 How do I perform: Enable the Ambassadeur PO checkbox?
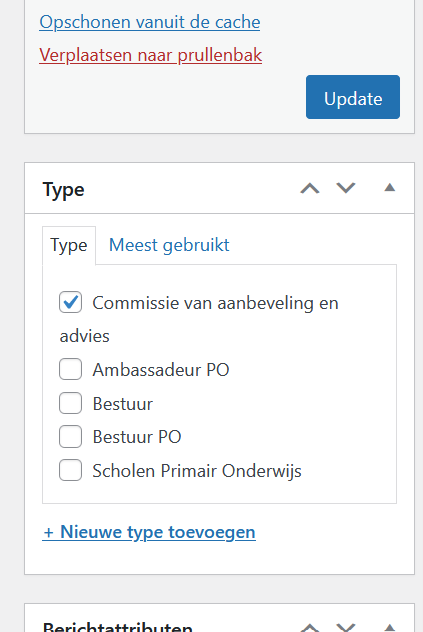coord(71,369)
